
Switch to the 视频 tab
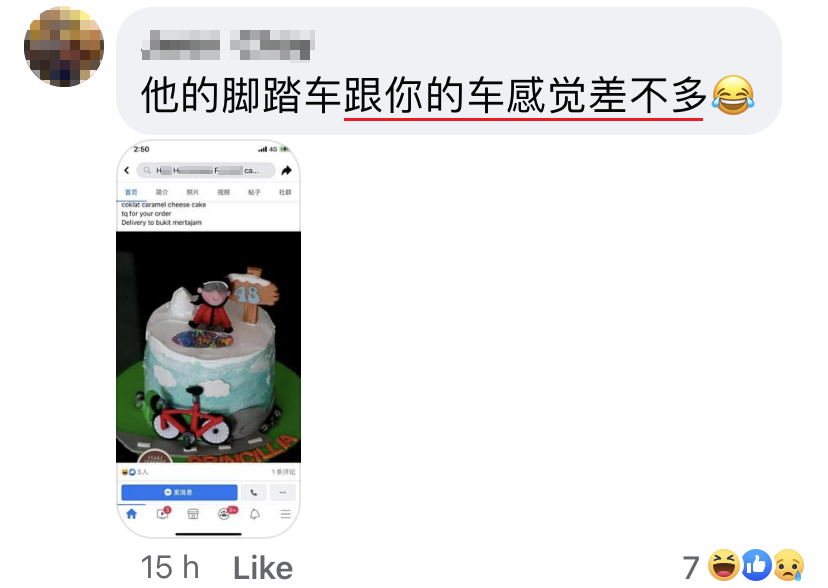pyautogui.click(x=223, y=192)
